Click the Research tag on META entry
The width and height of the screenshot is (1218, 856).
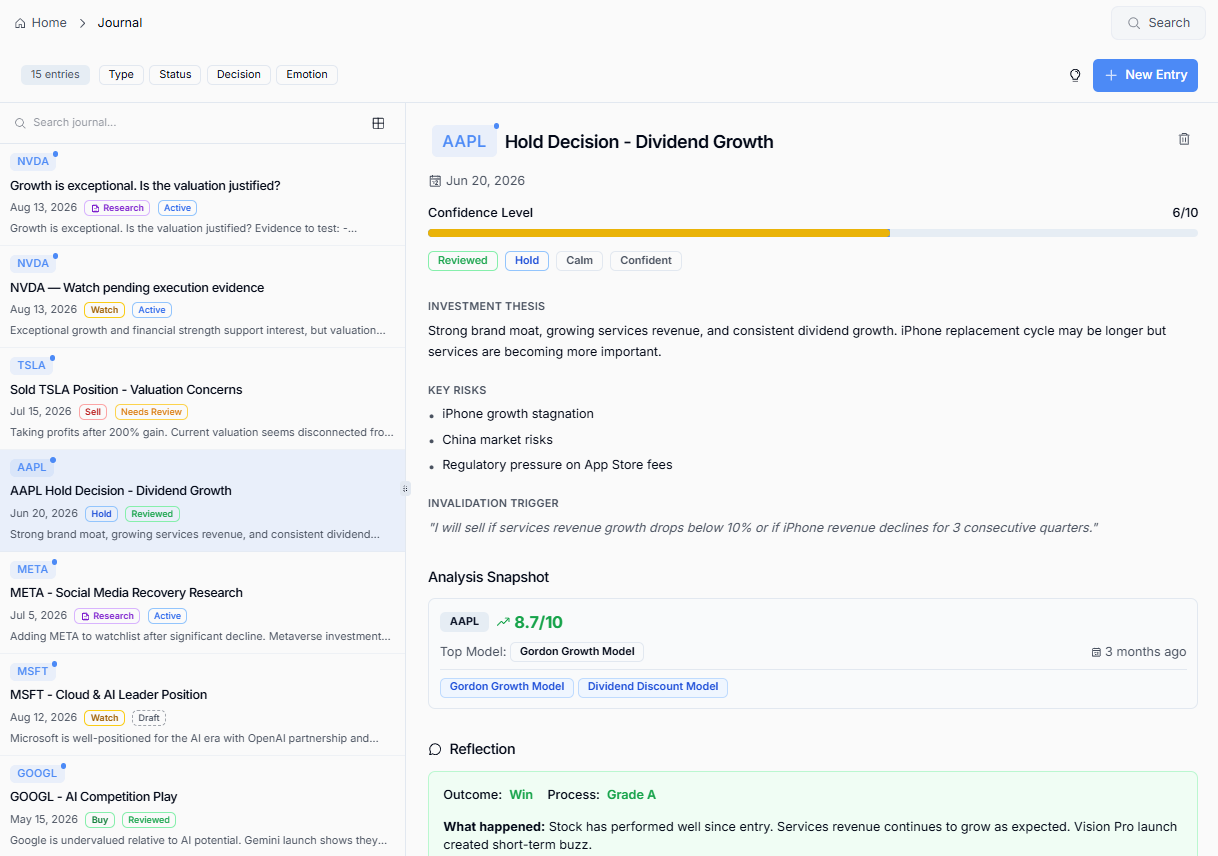(107, 616)
